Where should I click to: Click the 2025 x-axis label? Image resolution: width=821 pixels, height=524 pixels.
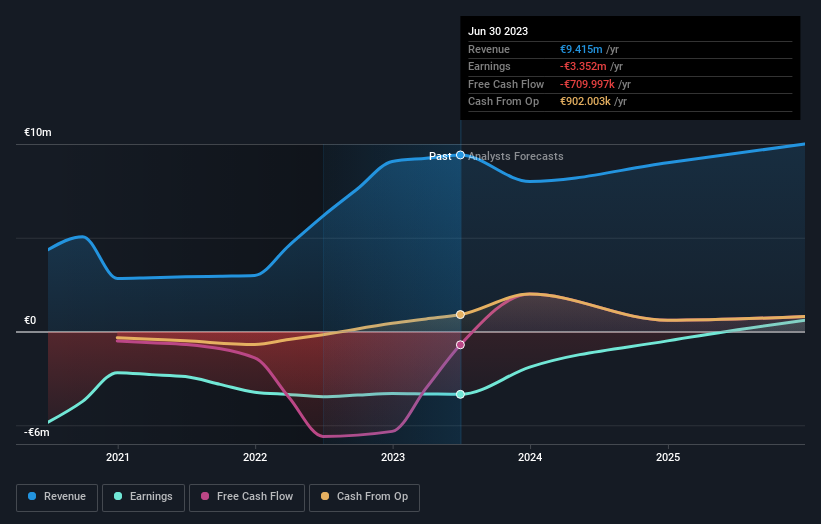pyautogui.click(x=668, y=457)
